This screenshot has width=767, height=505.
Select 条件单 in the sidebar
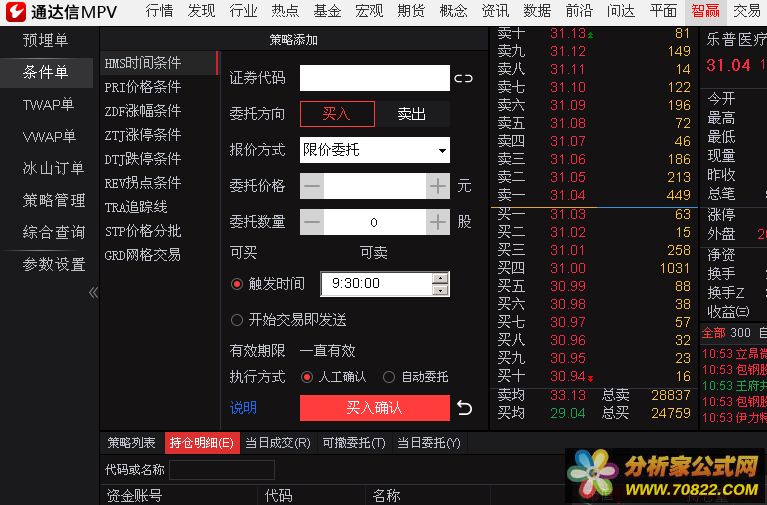45,72
